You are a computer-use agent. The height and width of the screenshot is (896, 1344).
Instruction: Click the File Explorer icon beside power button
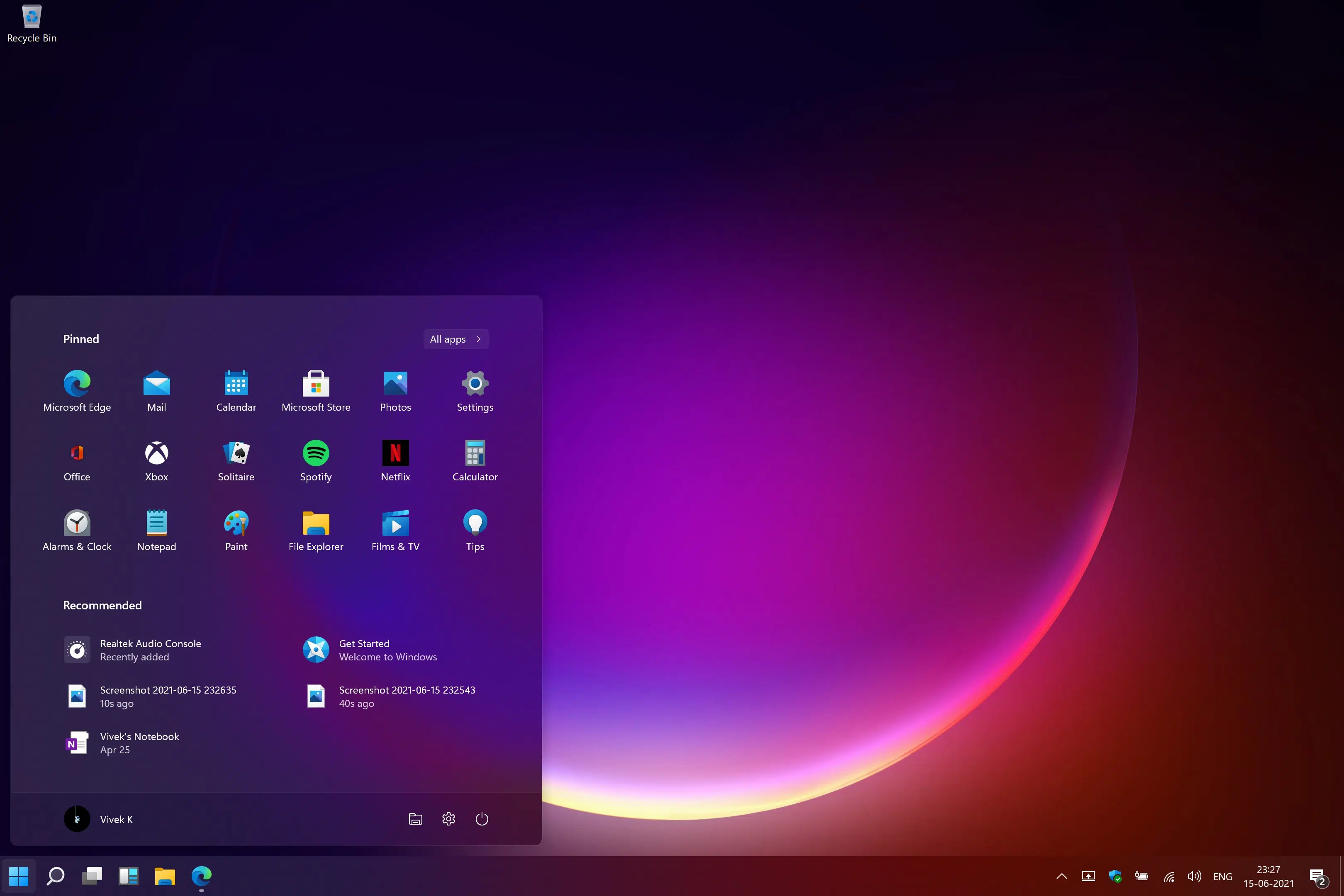click(x=415, y=819)
